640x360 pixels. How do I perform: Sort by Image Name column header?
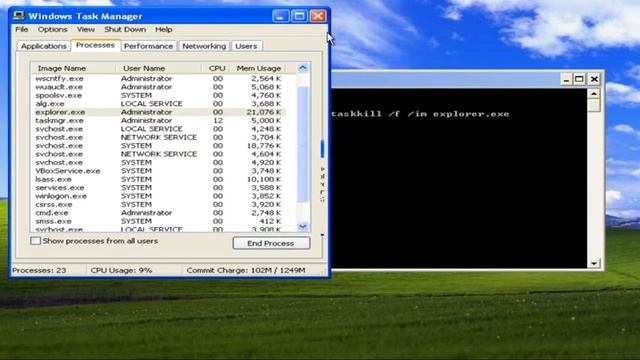click(73, 68)
